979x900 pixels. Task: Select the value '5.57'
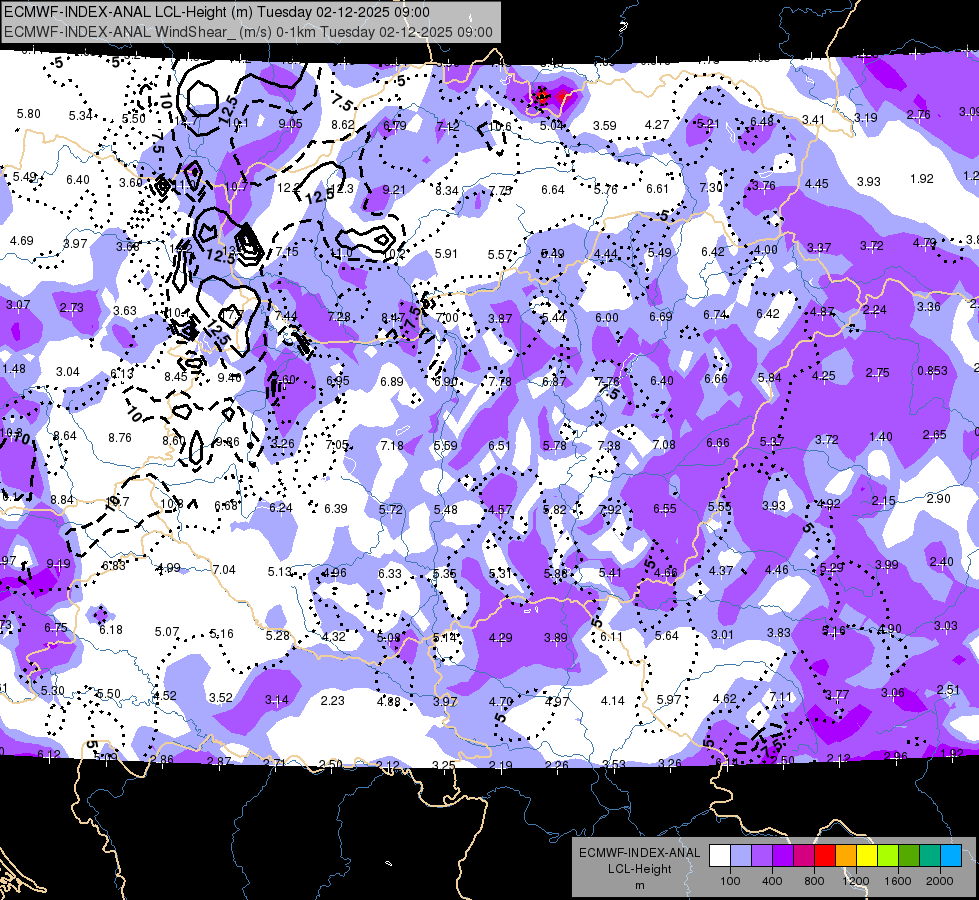(x=499, y=255)
